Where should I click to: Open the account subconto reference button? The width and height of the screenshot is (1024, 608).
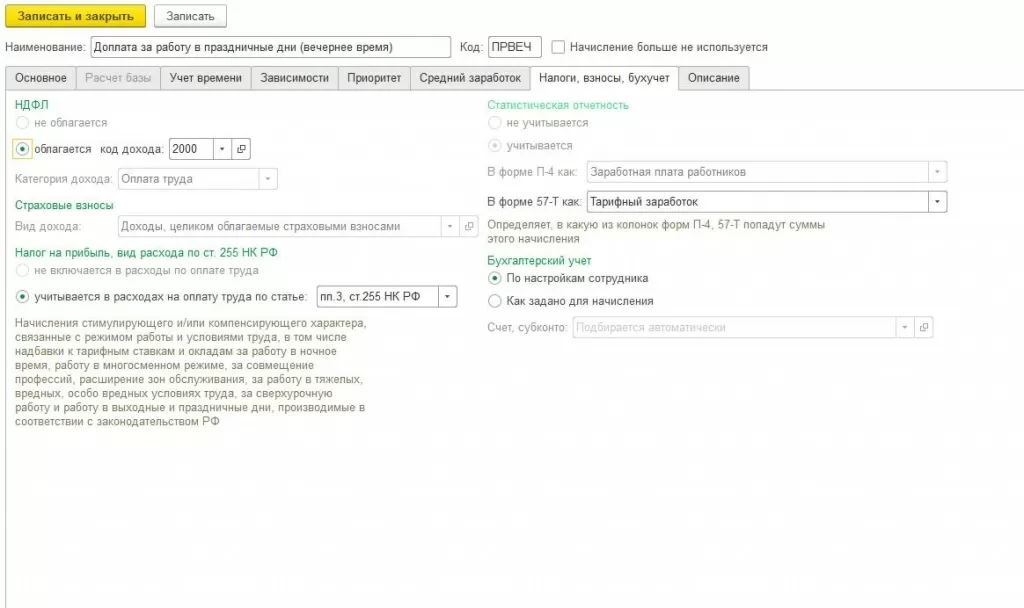(x=923, y=327)
